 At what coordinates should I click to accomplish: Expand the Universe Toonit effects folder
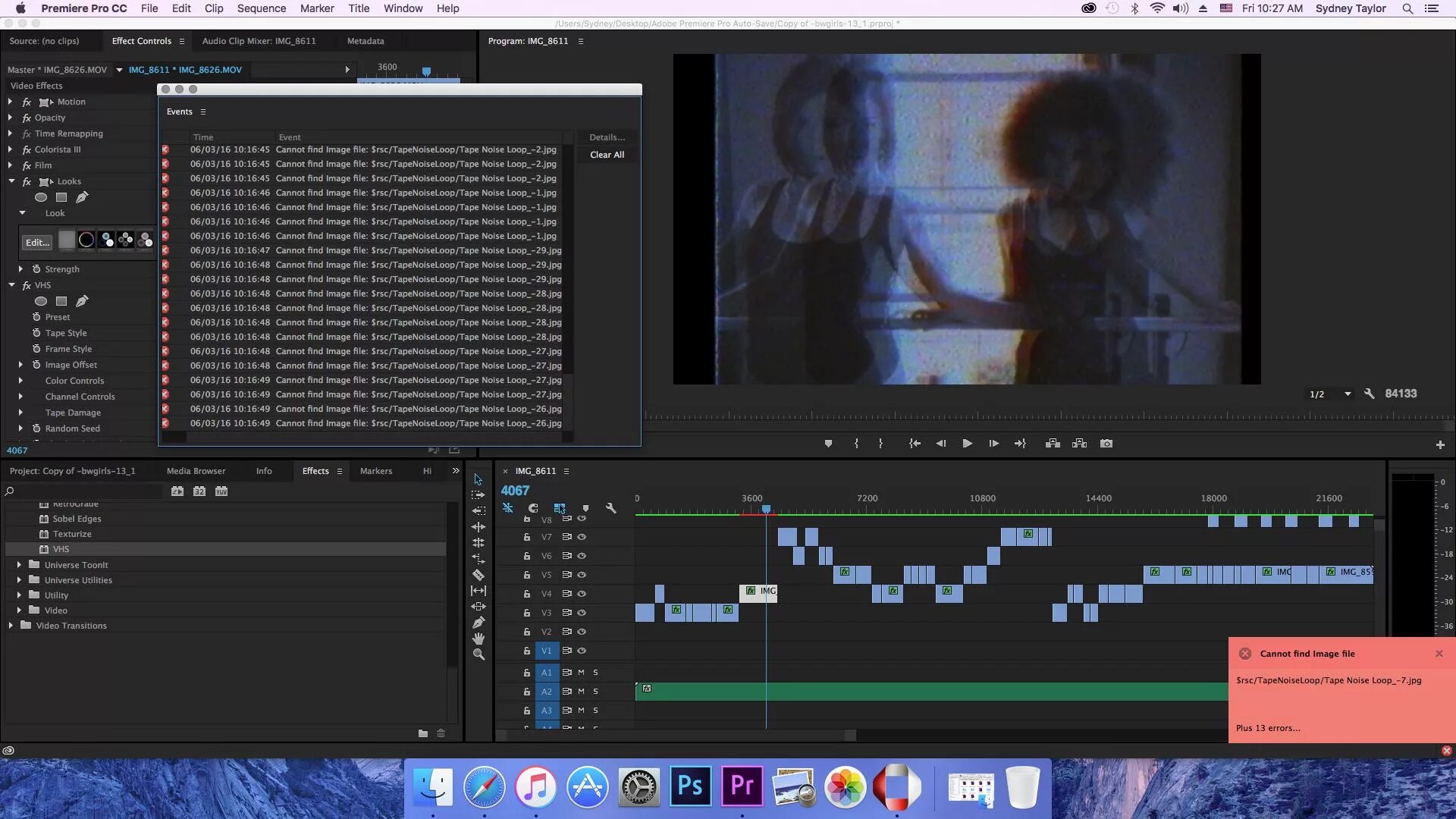[x=19, y=565]
